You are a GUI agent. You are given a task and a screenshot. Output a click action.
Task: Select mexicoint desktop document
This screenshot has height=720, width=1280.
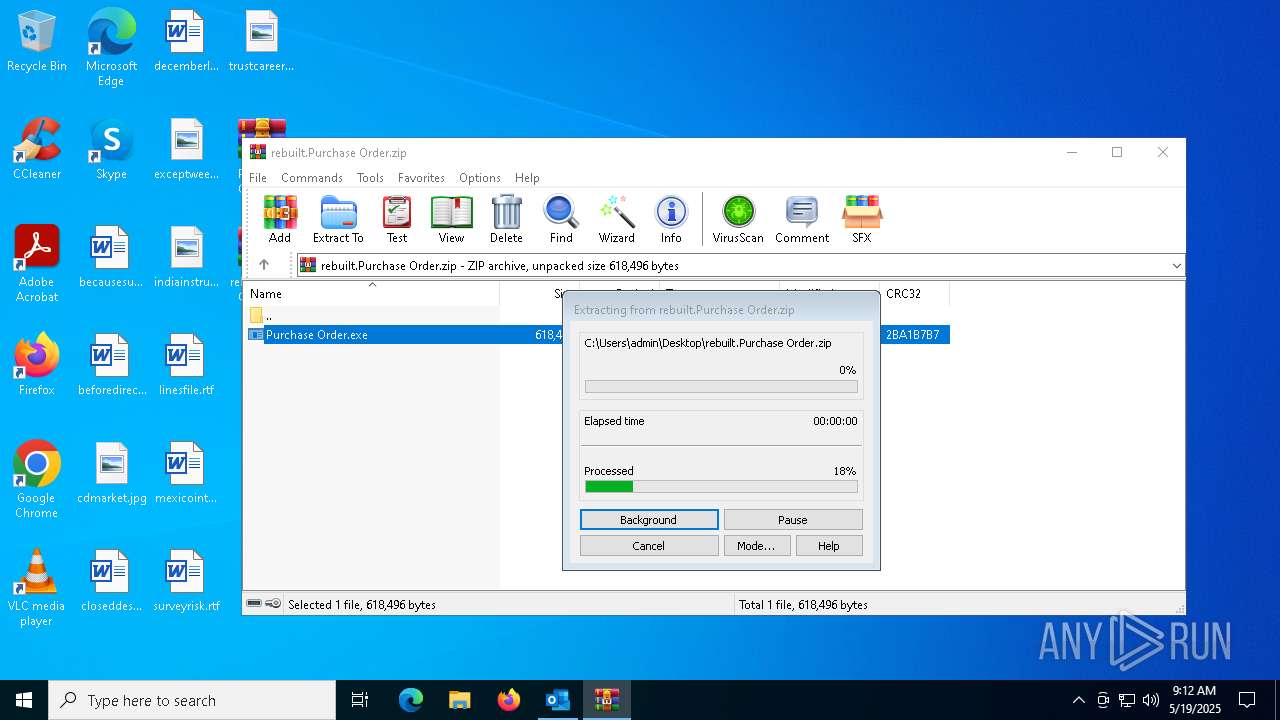(186, 473)
